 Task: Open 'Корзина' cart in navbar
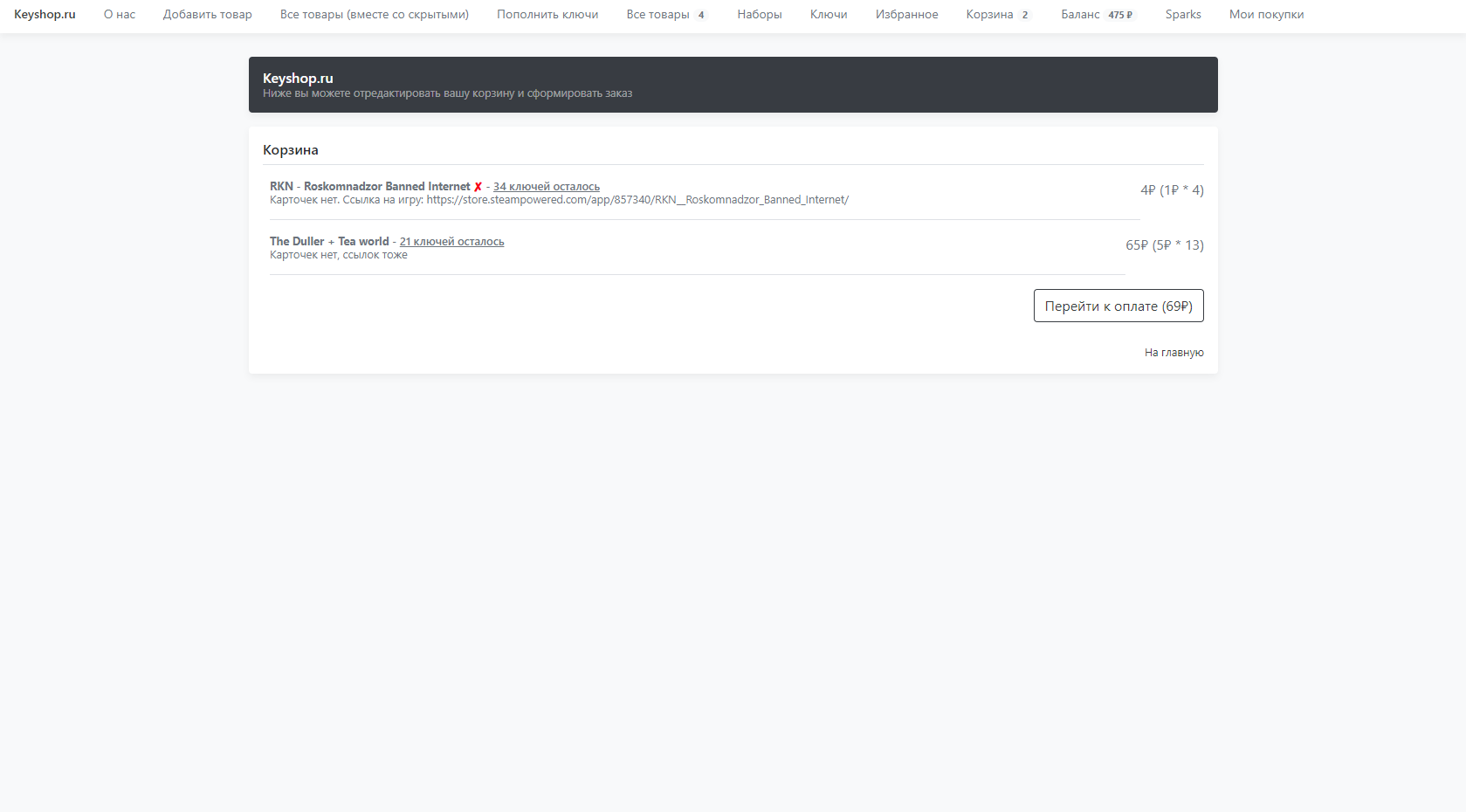tap(997, 15)
